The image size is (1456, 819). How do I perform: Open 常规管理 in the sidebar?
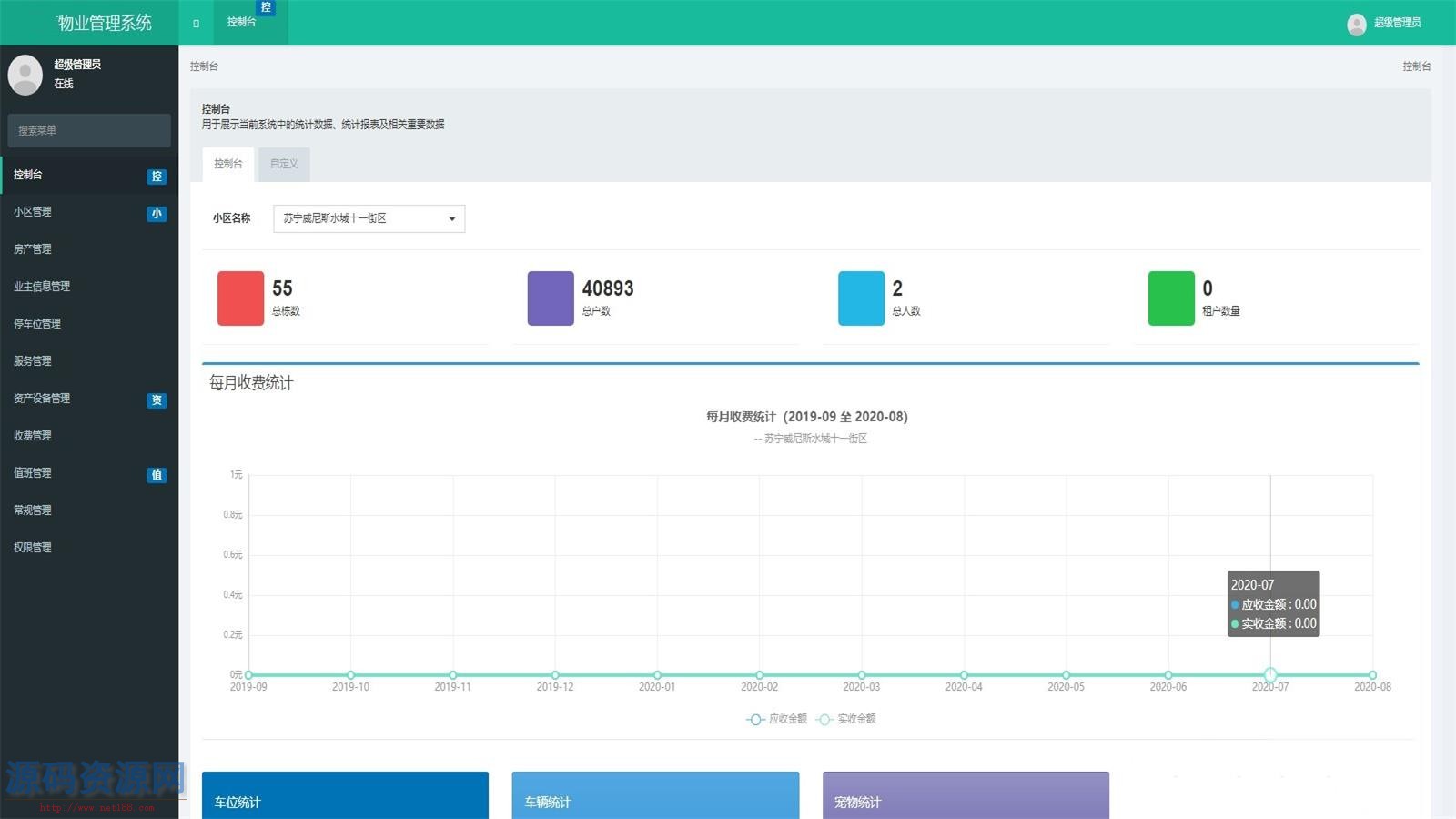coord(89,511)
